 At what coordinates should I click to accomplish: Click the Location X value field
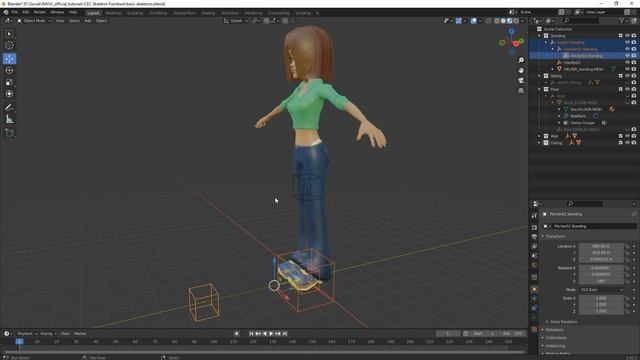point(601,247)
